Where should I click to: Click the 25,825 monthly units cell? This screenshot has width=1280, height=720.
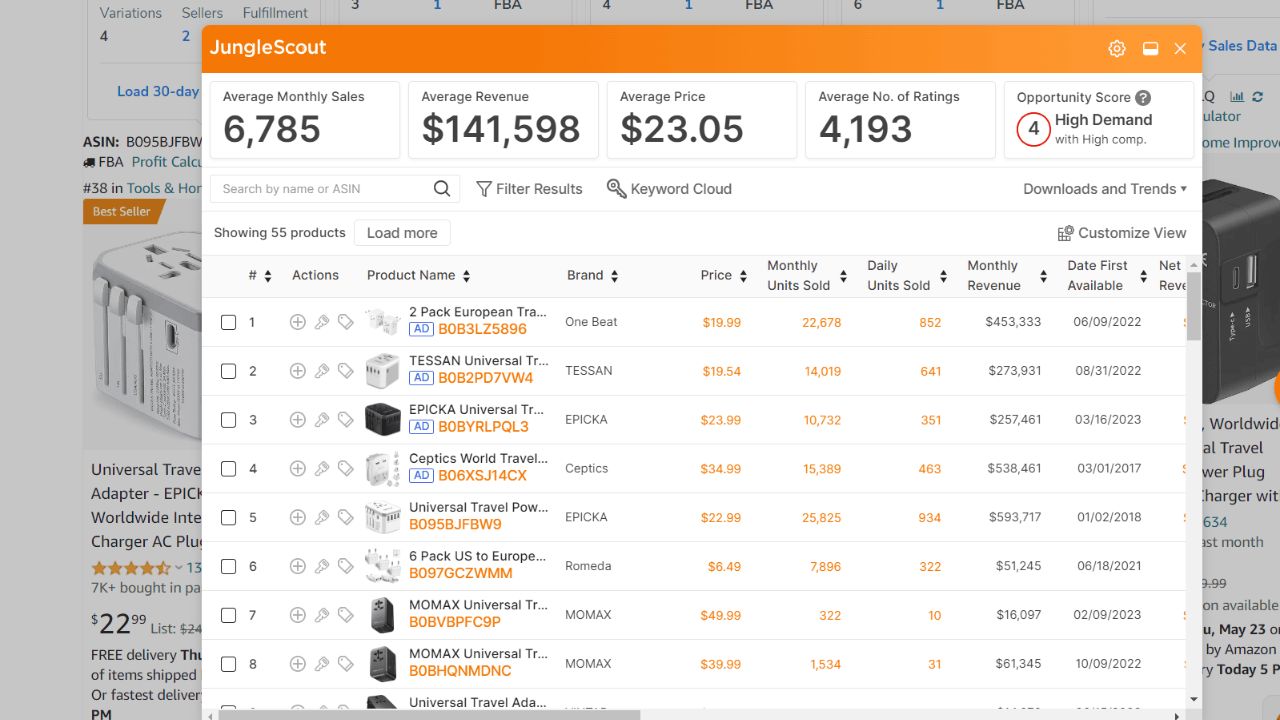click(821, 518)
